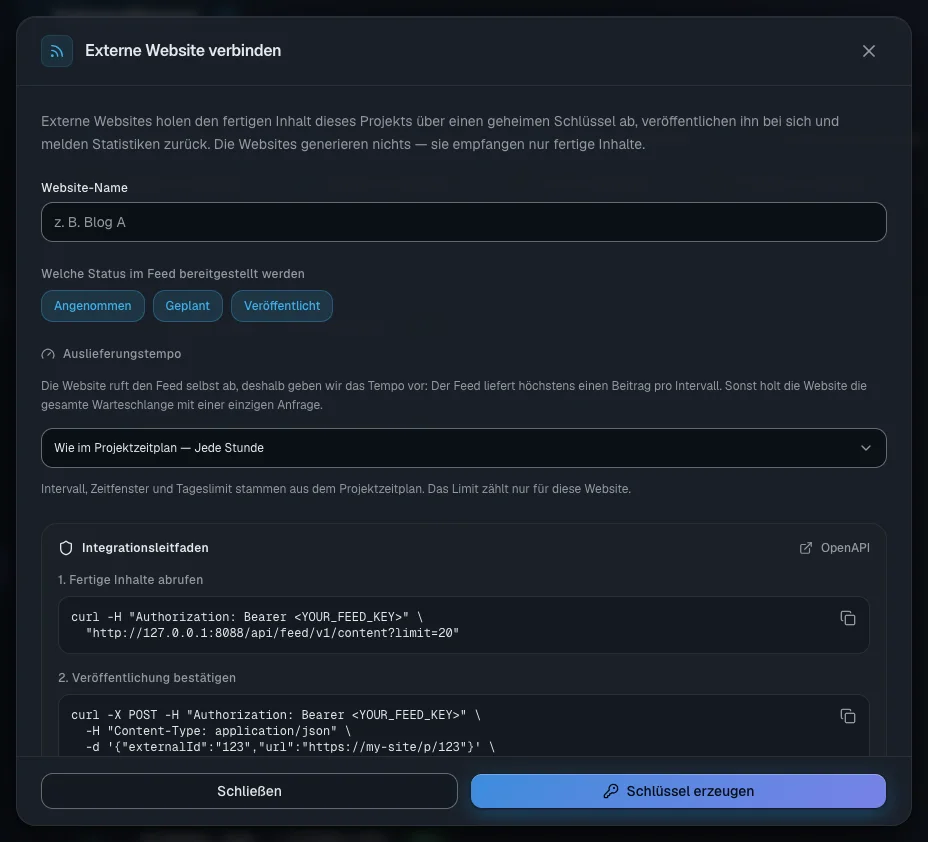928x842 pixels.
Task: Click the shield icon next to Integrationsleitfaden
Action: click(66, 548)
